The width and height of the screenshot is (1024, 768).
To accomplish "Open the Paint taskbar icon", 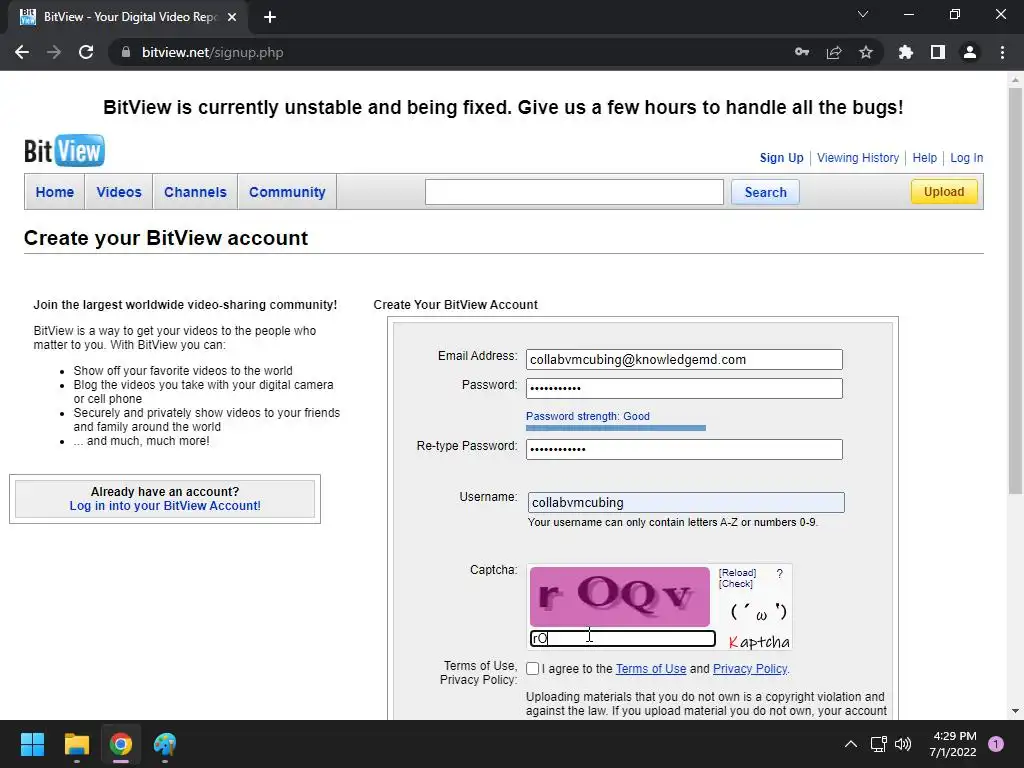I will 165,744.
